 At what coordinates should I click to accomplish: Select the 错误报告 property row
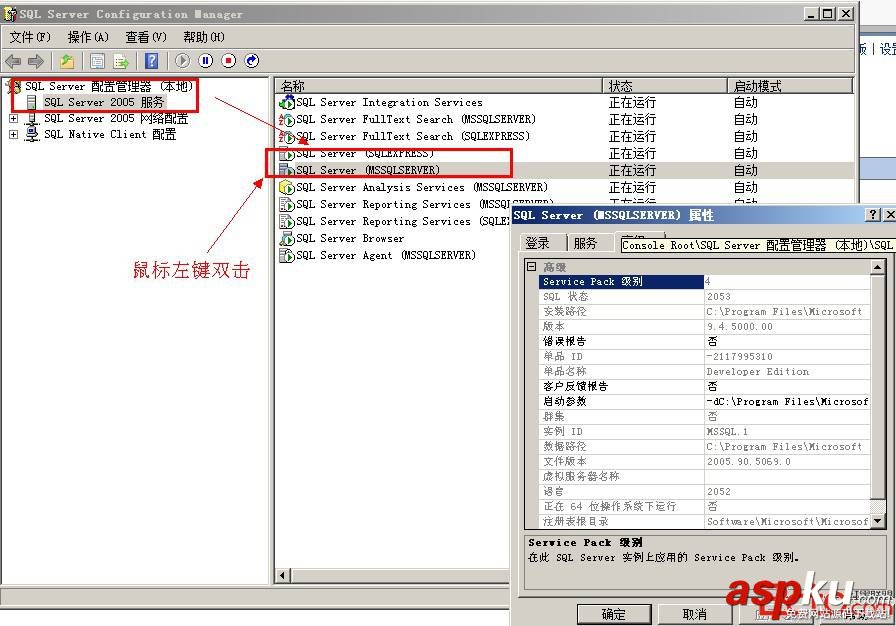click(x=704, y=342)
